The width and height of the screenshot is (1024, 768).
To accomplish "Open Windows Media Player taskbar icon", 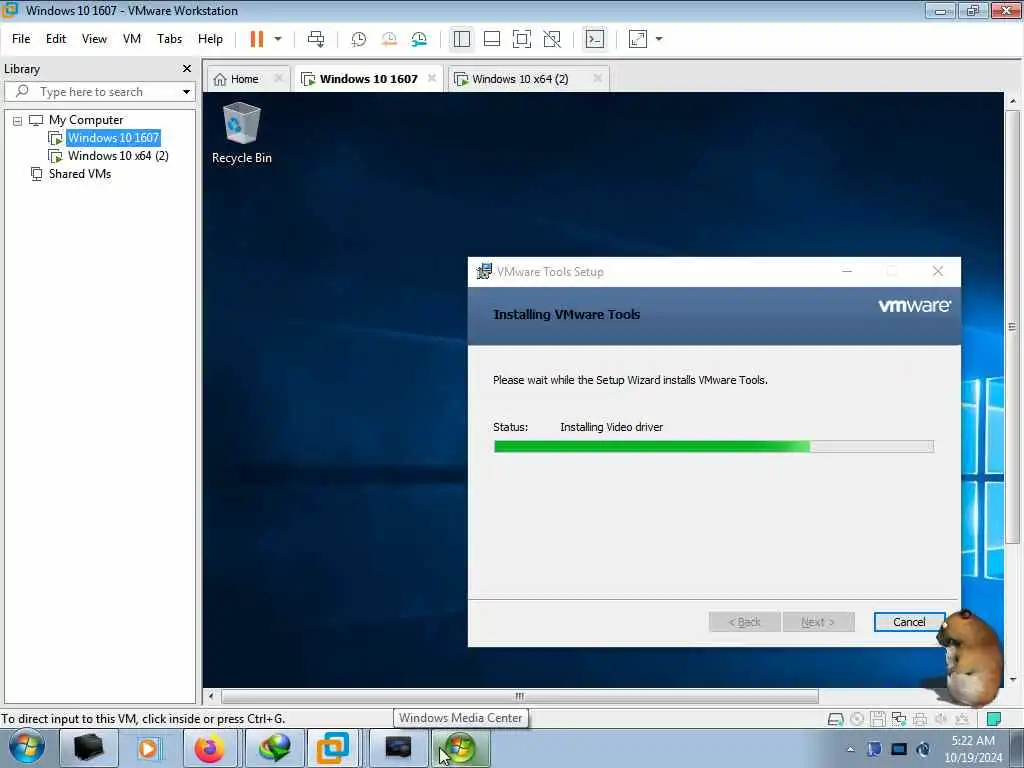I will (x=148, y=748).
